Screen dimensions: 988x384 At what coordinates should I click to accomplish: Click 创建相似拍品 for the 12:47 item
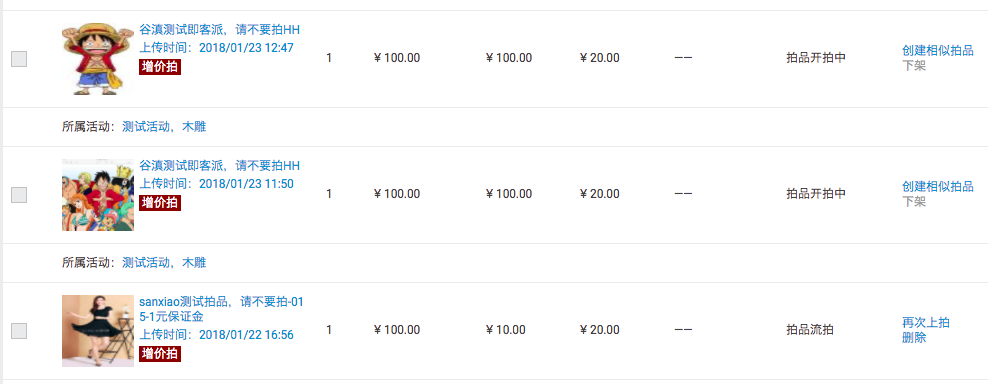tap(938, 51)
